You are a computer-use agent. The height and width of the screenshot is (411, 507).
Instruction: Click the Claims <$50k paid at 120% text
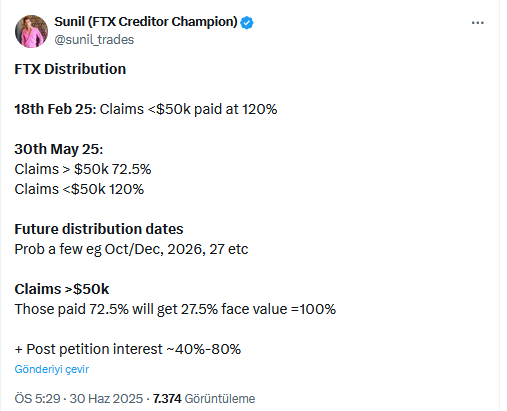[188, 109]
